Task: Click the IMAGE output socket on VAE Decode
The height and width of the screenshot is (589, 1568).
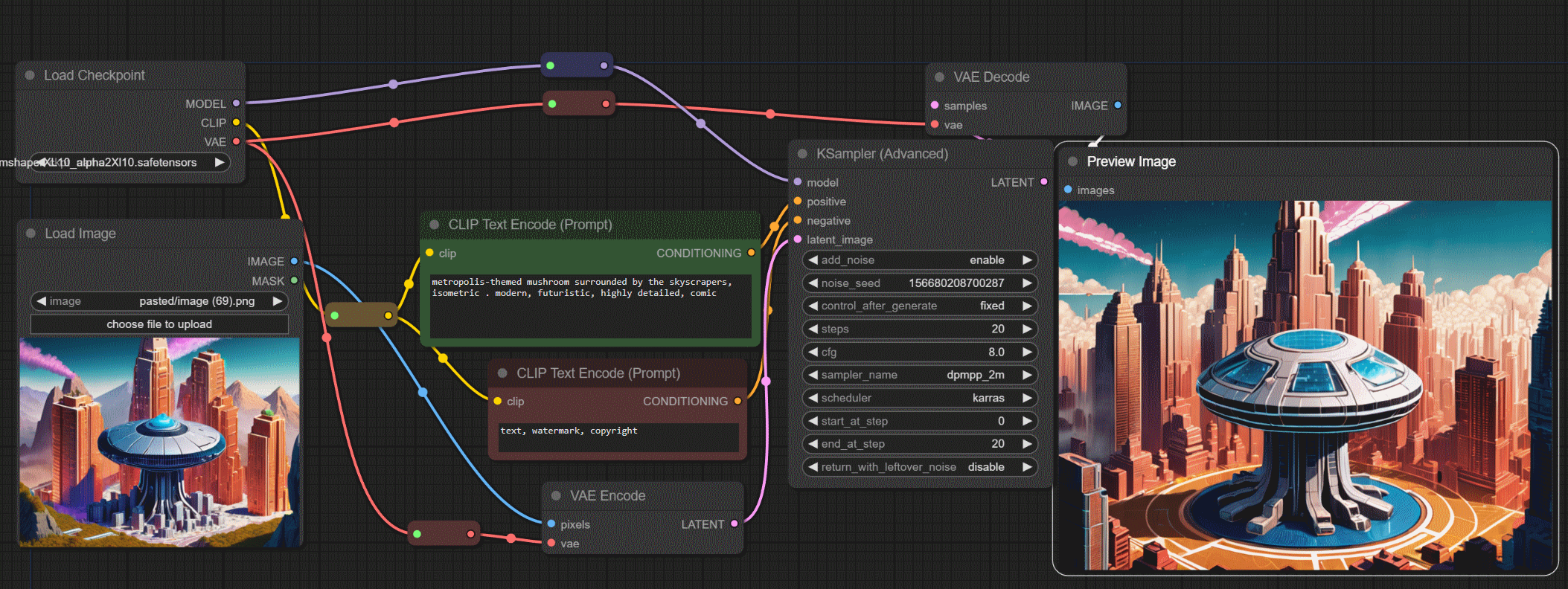Action: [x=1117, y=106]
